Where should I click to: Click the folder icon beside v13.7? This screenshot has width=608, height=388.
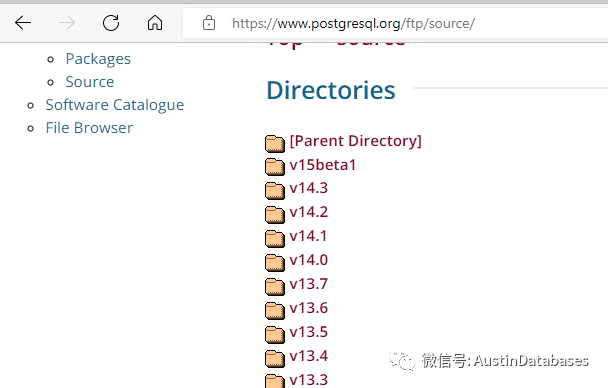pyautogui.click(x=275, y=287)
